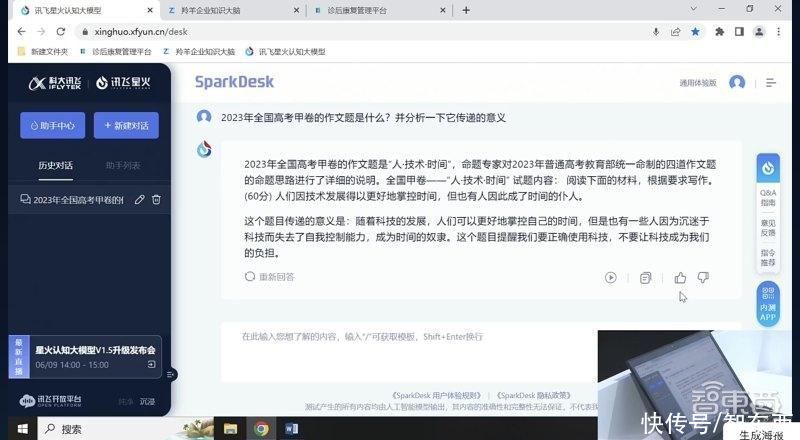800x440 pixels.
Task: Copy the answer text
Action: [x=645, y=278]
